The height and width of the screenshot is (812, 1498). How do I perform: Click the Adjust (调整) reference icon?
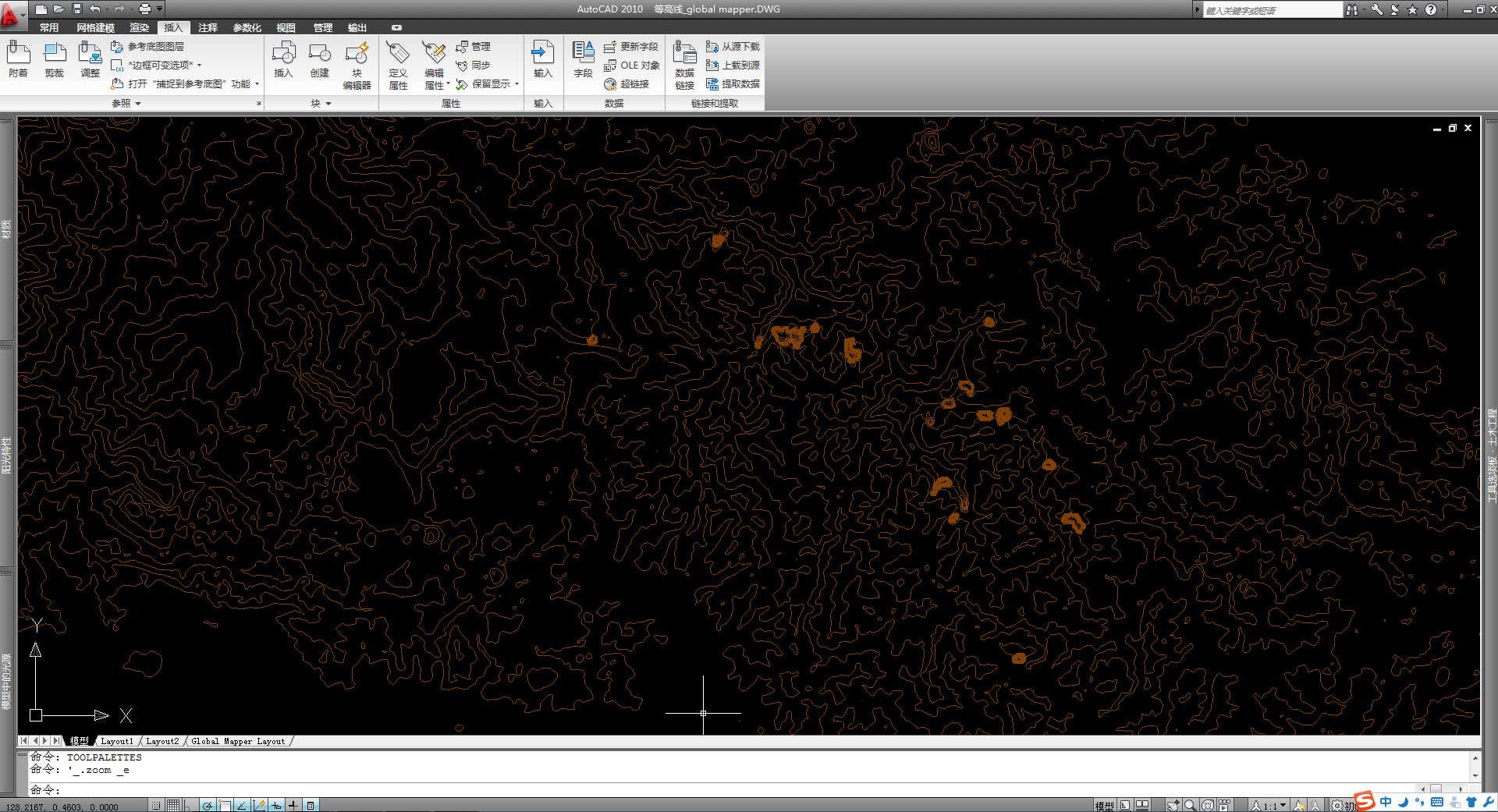pyautogui.click(x=91, y=60)
